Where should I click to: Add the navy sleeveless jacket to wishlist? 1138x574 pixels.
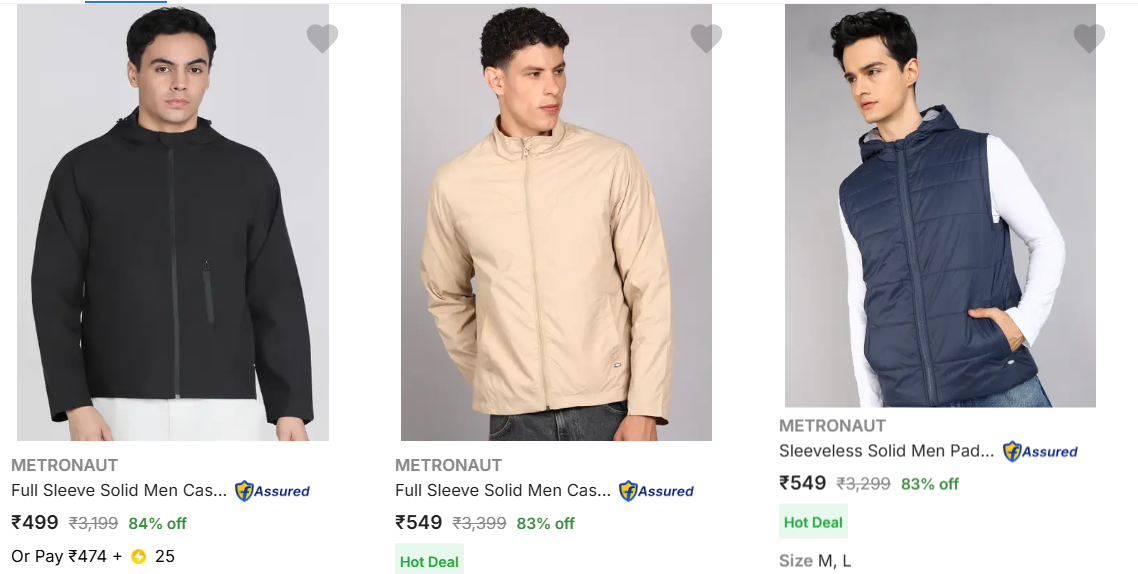tap(1089, 39)
